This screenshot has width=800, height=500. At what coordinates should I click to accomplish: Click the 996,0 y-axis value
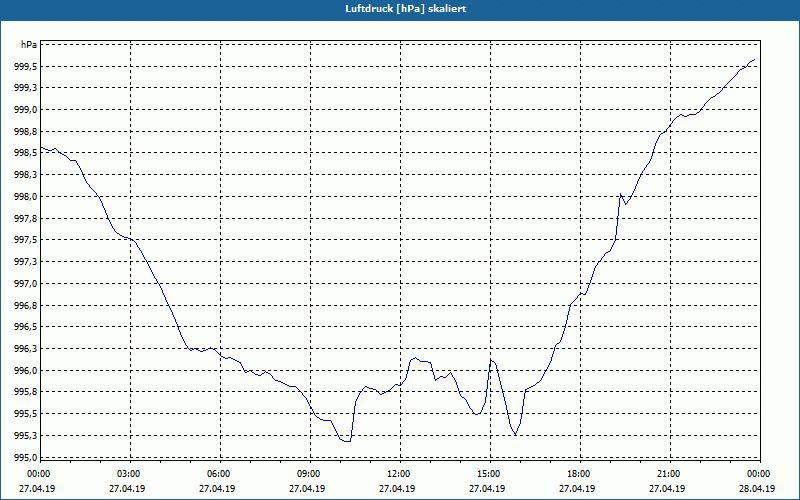(25, 371)
